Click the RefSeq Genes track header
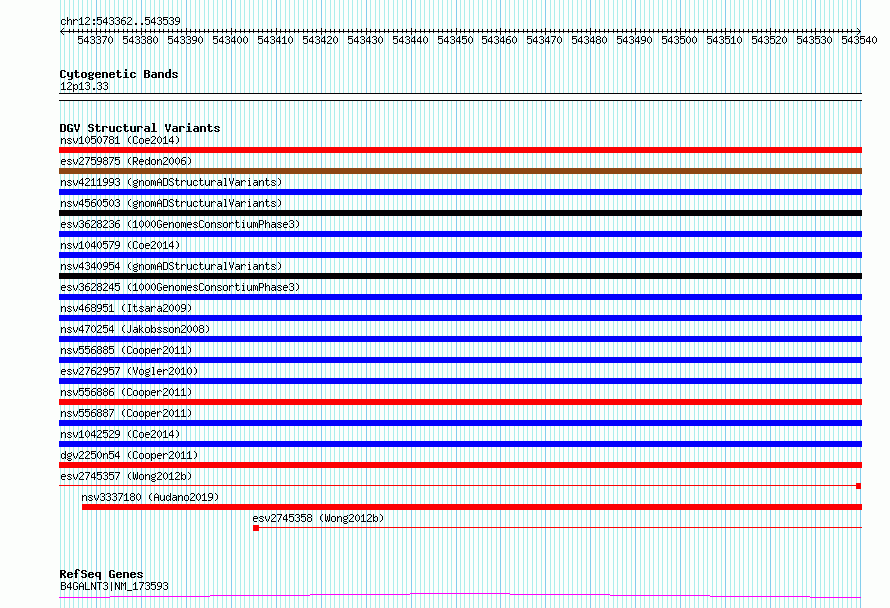This screenshot has height=608, width=890. click(101, 574)
